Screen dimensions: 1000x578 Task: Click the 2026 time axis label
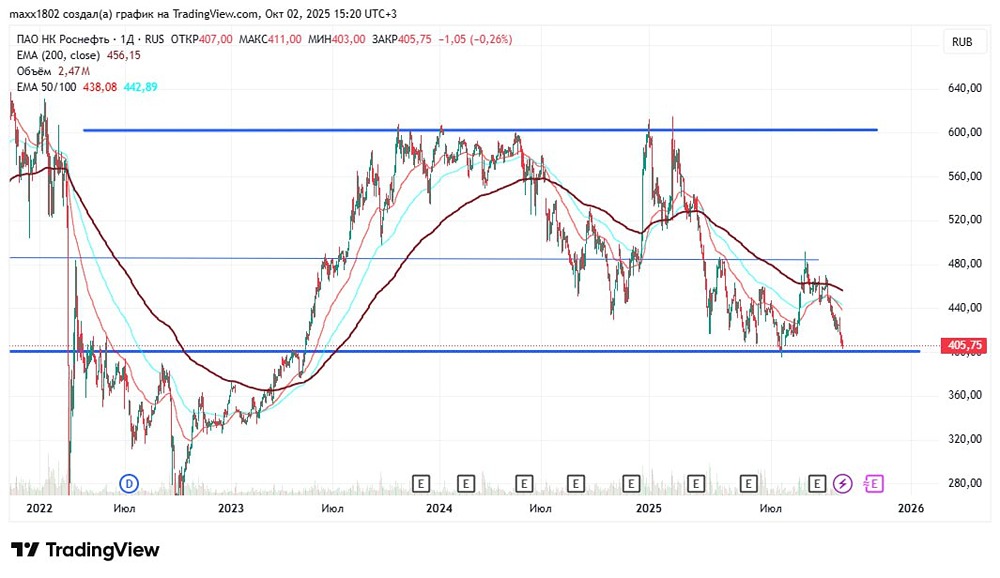point(911,508)
